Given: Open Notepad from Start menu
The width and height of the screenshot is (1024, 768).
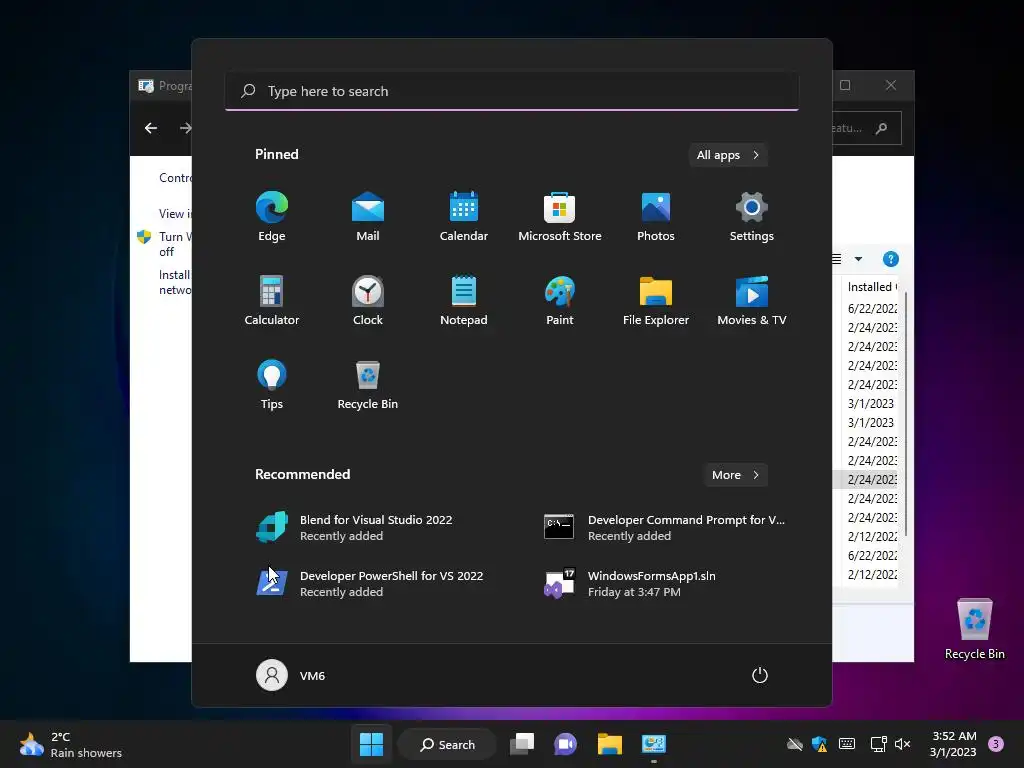Looking at the screenshot, I should pos(464,300).
